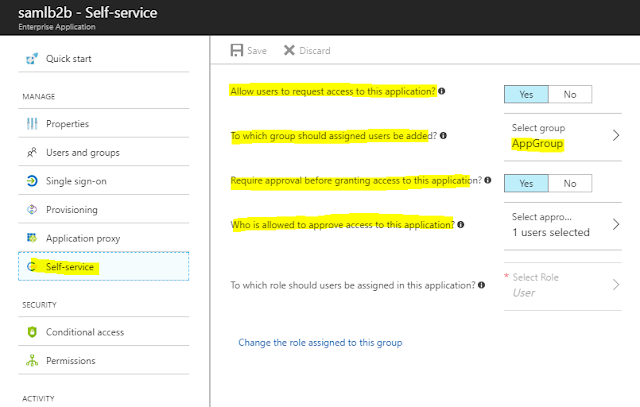Click the Permissions network icon
Viewport: 640px width, 407px height.
point(30,361)
